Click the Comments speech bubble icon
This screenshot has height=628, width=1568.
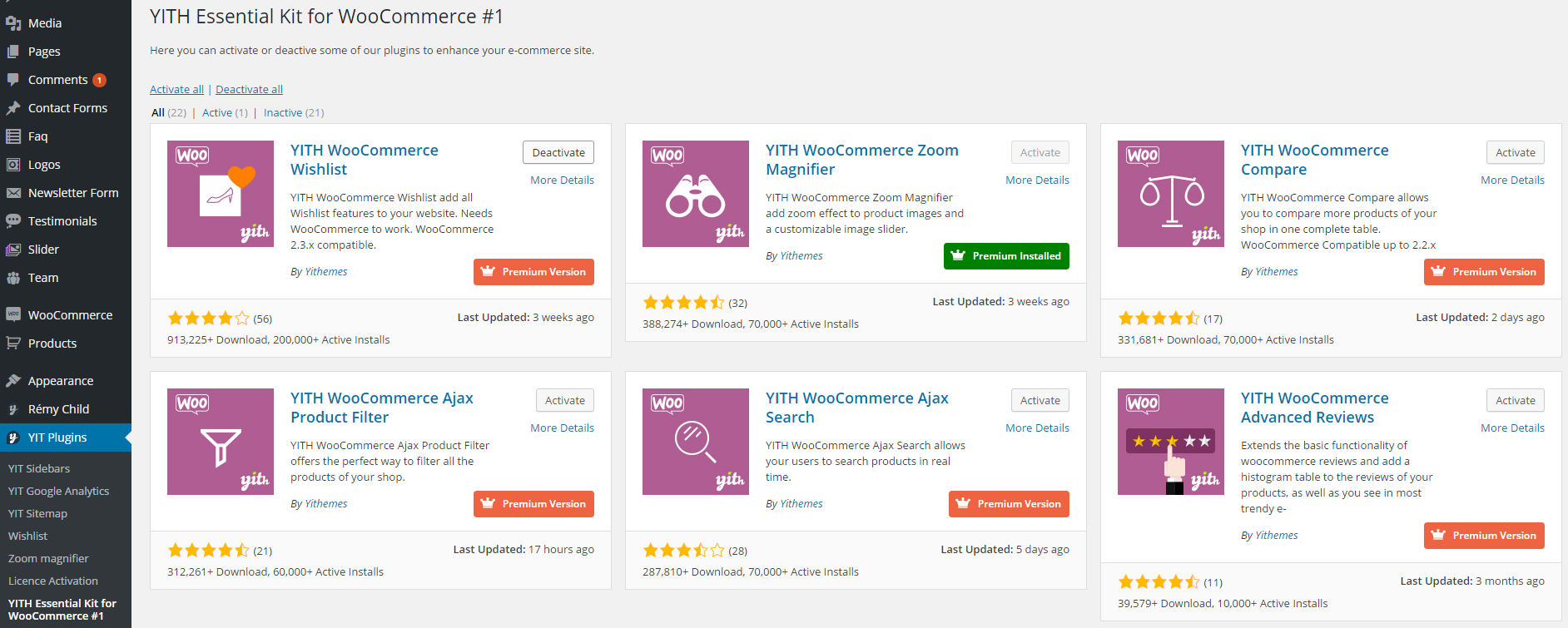(13, 80)
